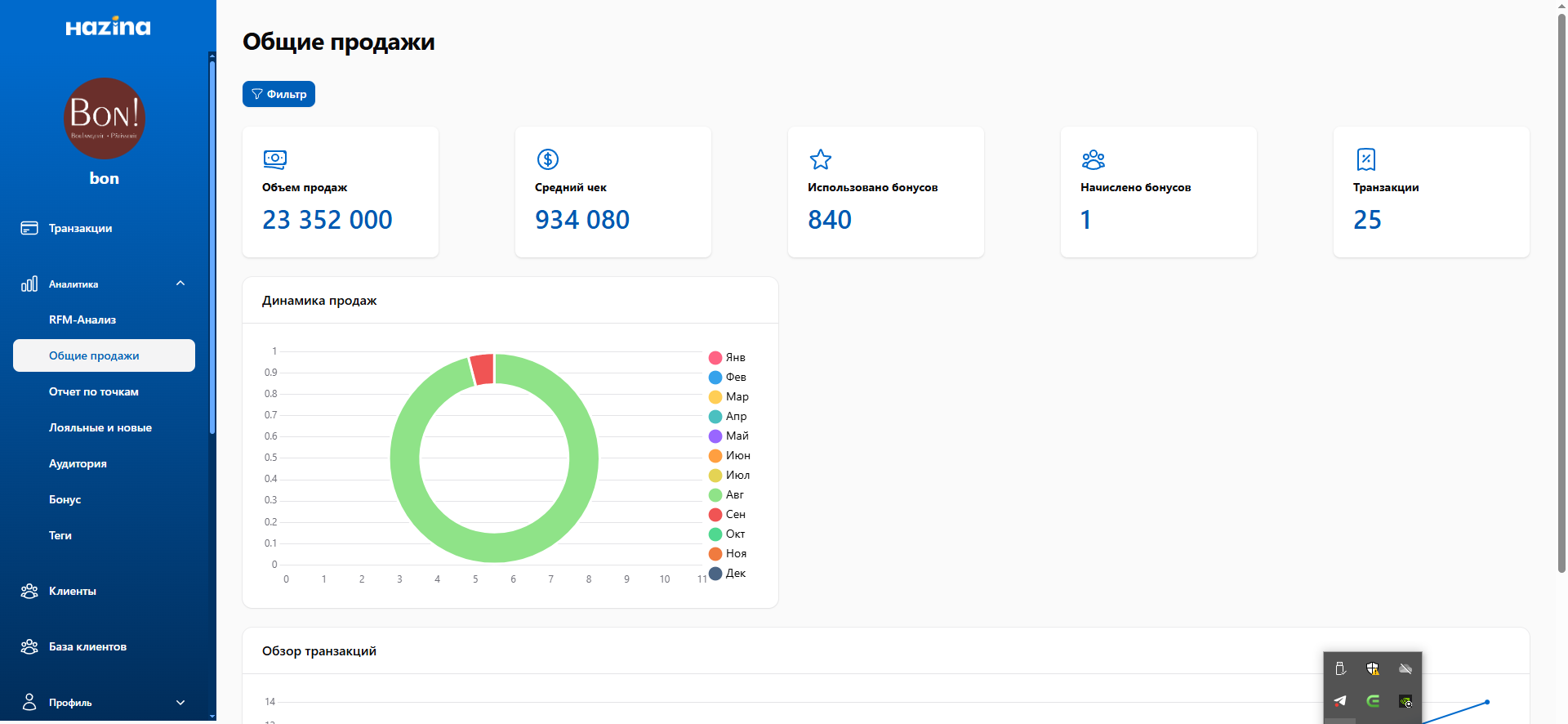
Task: Click the Bon! merchant avatar
Action: [x=105, y=118]
